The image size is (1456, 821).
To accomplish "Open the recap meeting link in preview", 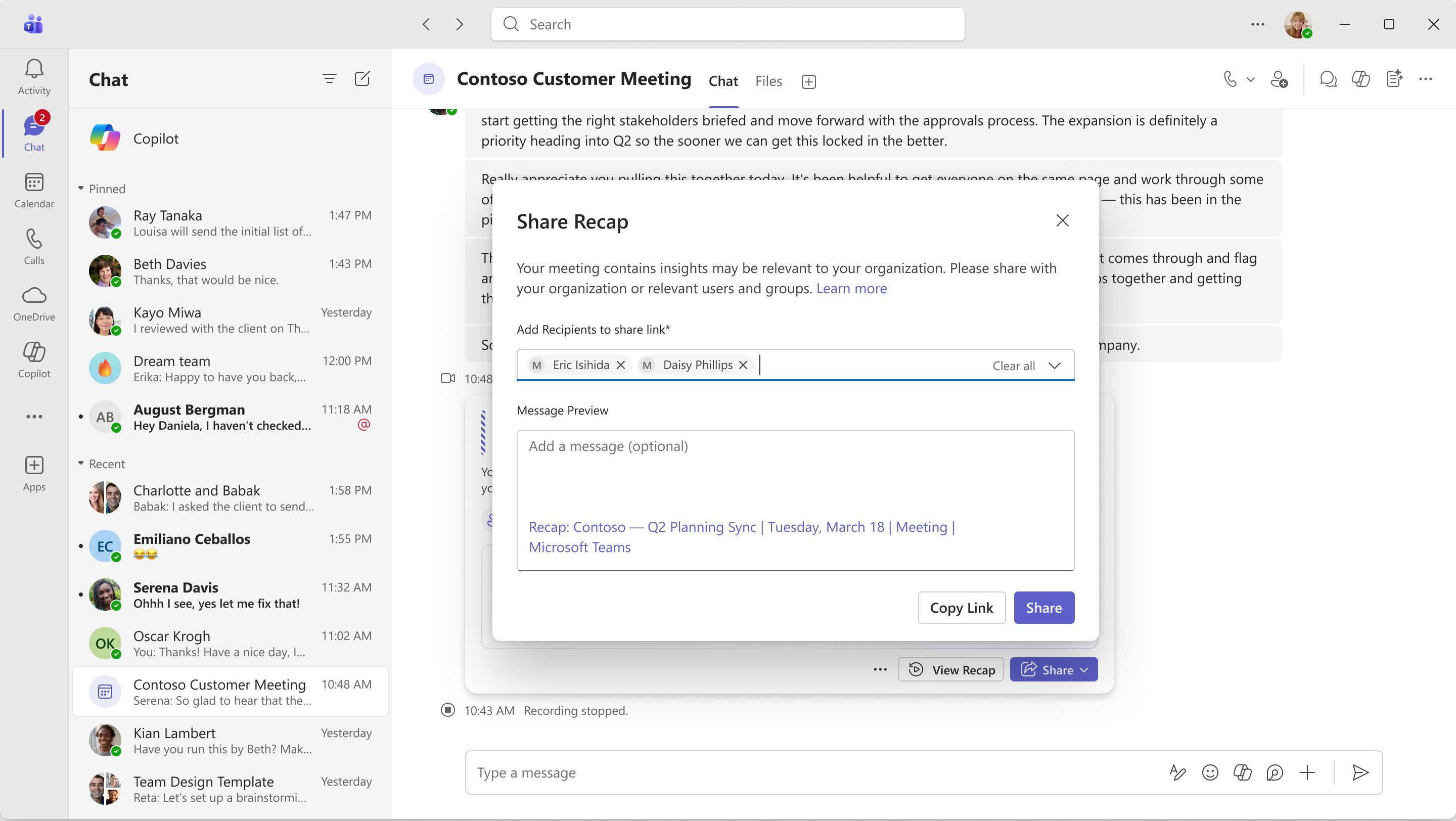I will tap(742, 537).
